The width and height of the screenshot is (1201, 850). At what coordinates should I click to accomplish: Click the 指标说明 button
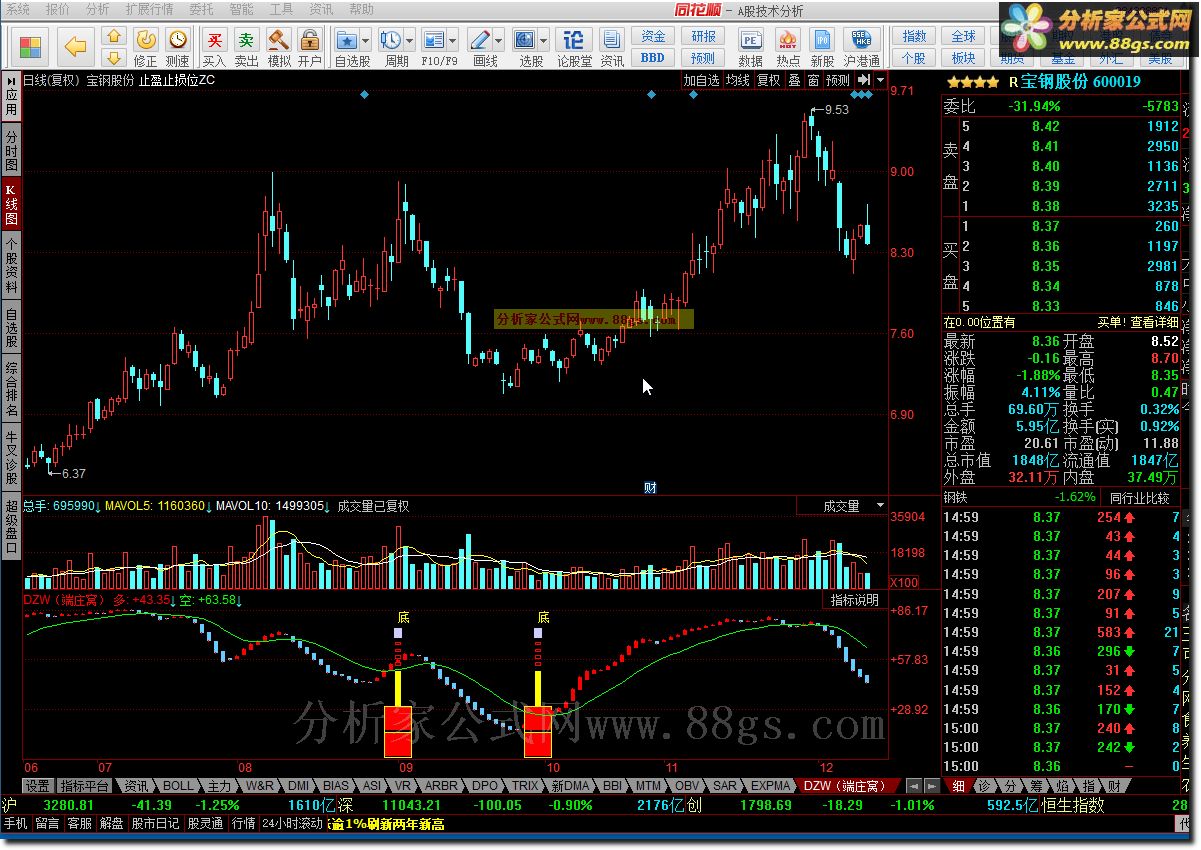coord(855,600)
